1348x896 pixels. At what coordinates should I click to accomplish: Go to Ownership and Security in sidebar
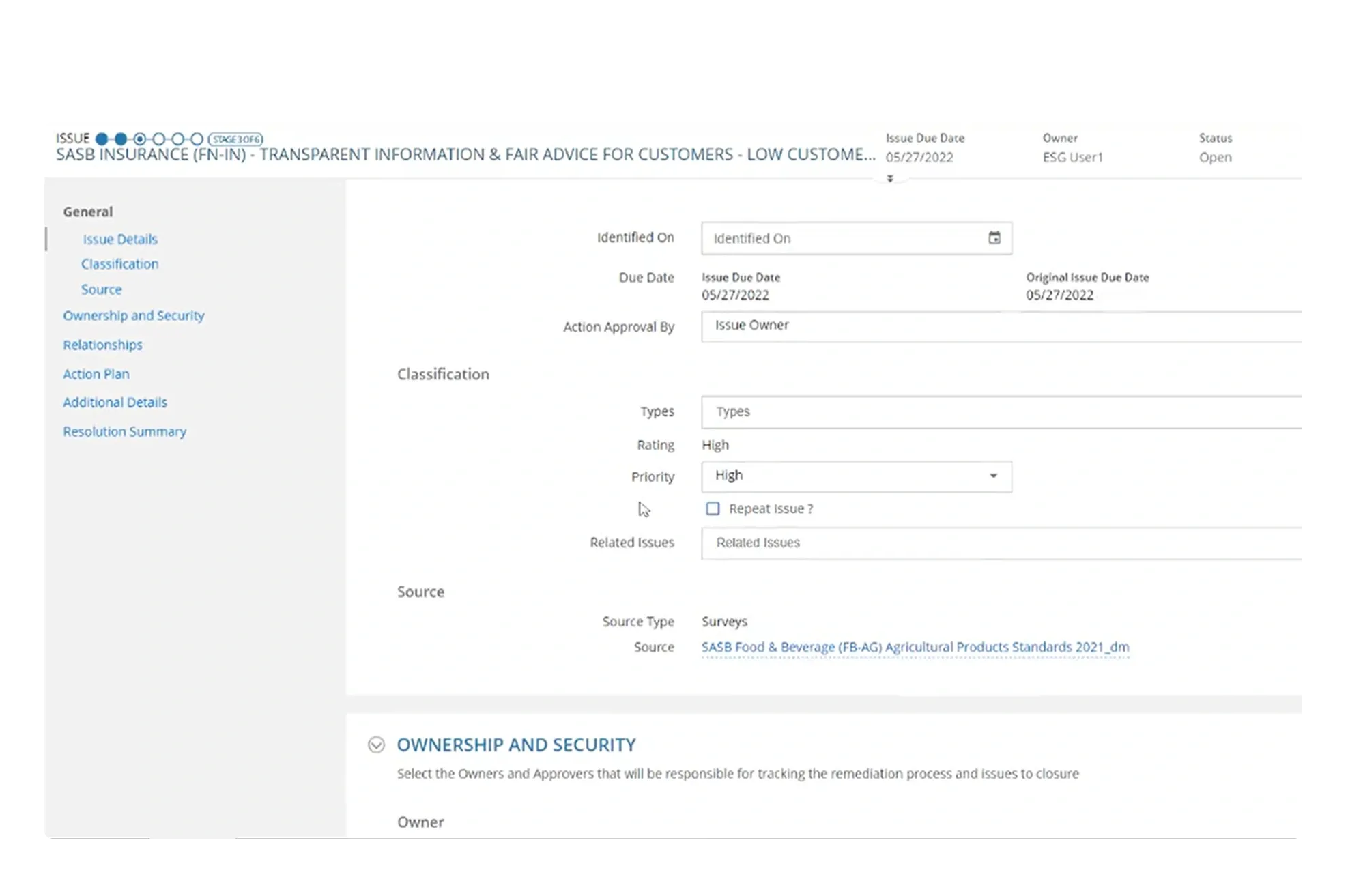click(x=134, y=315)
